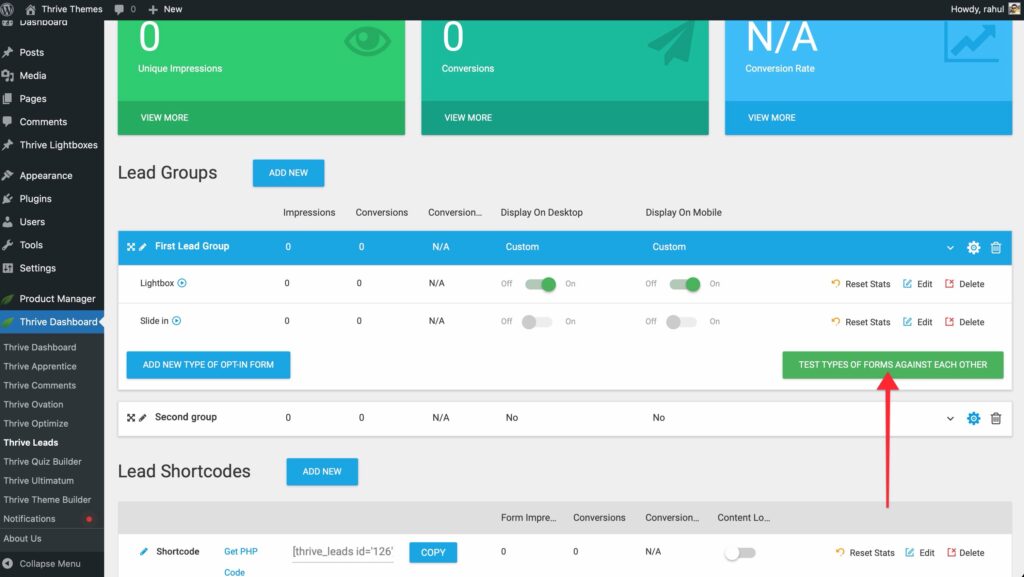
Task: Open the Plugins menu in sidebar
Action: coord(35,199)
